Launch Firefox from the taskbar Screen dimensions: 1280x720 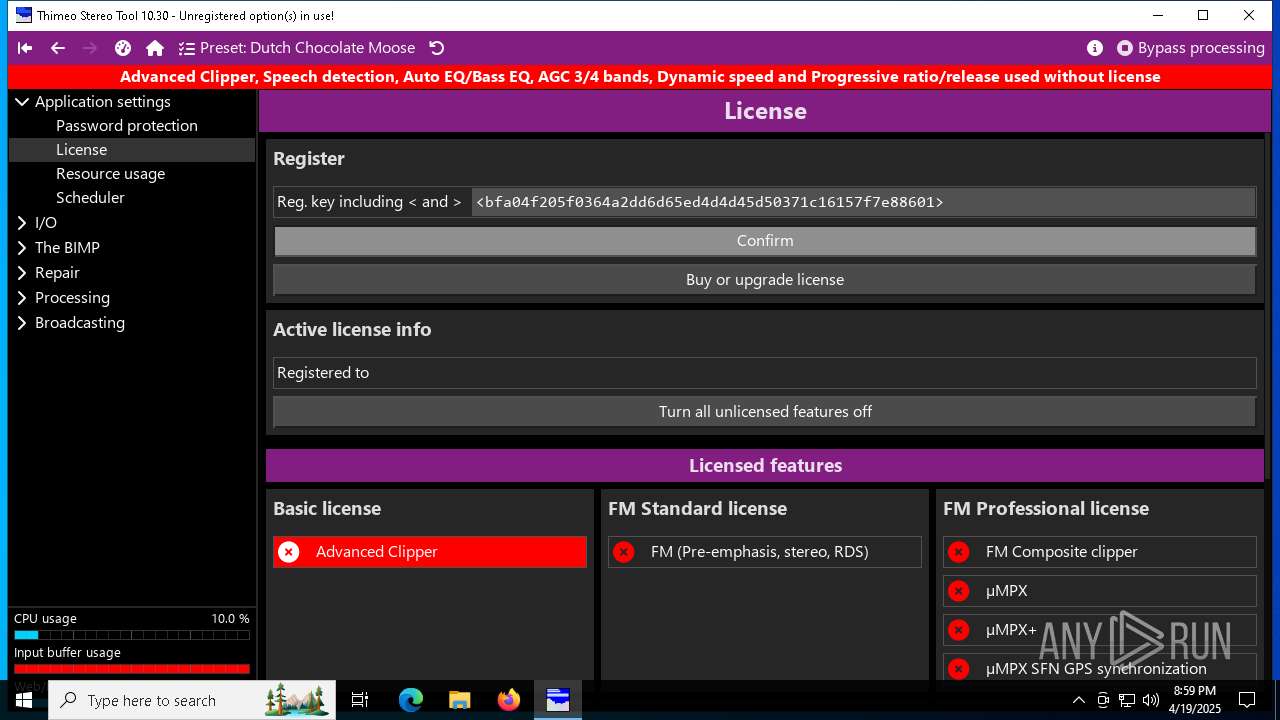509,700
